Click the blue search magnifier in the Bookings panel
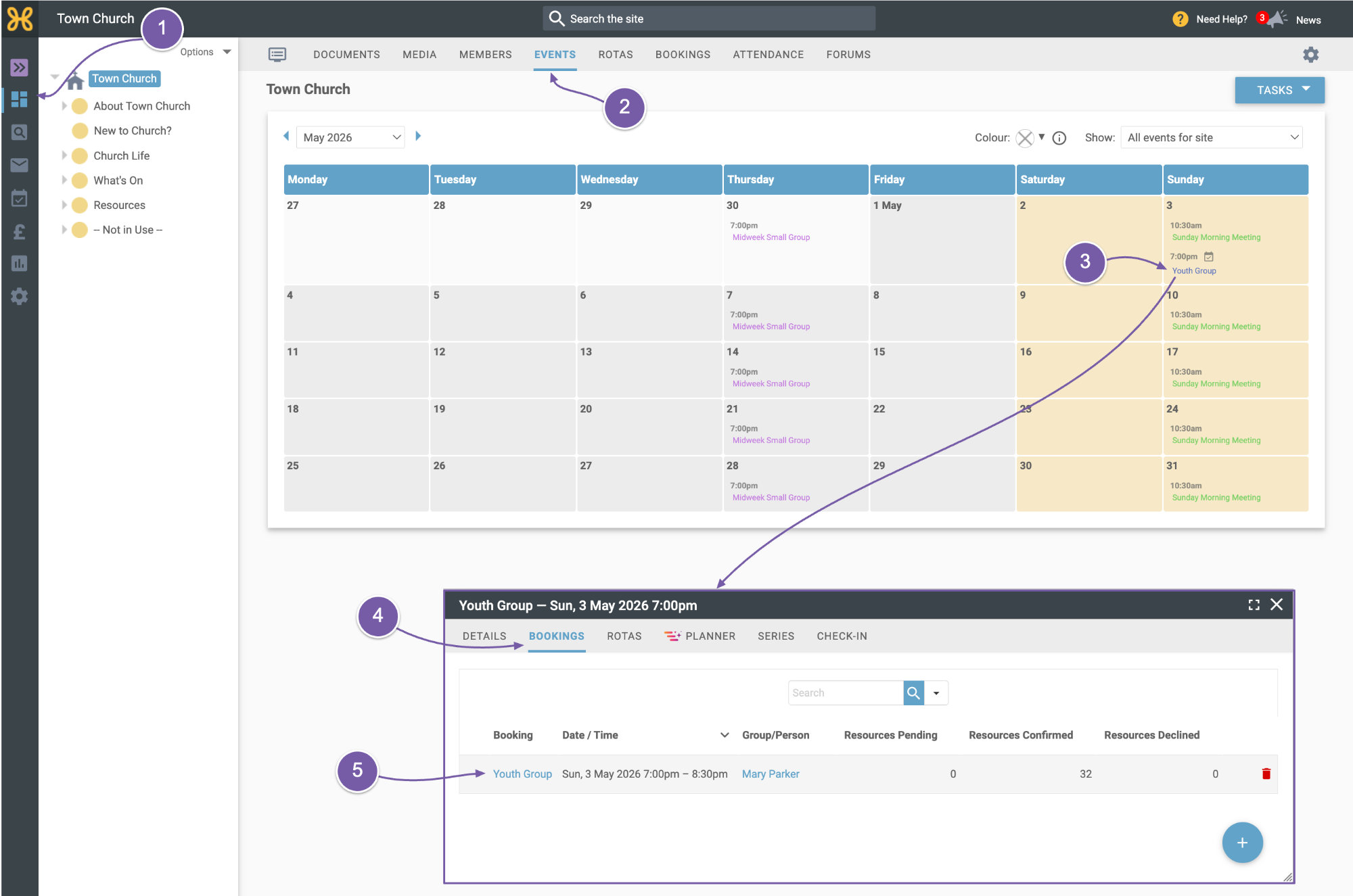Screen dimensions: 1353x896 point(913,692)
